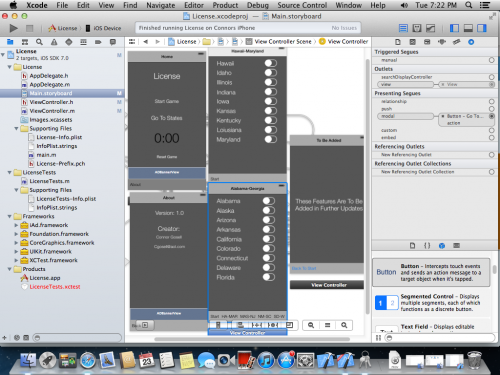Run the project with the Play button
This screenshot has width=500, height=375.
tap(13, 28)
